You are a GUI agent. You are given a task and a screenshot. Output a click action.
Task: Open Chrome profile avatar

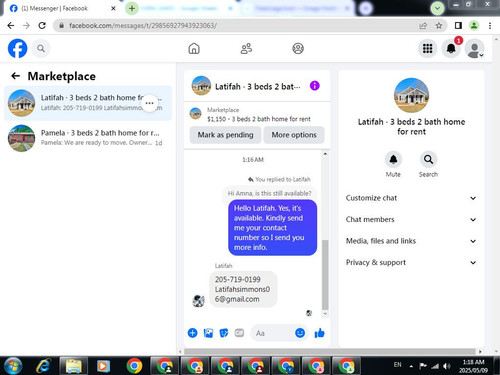(474, 25)
